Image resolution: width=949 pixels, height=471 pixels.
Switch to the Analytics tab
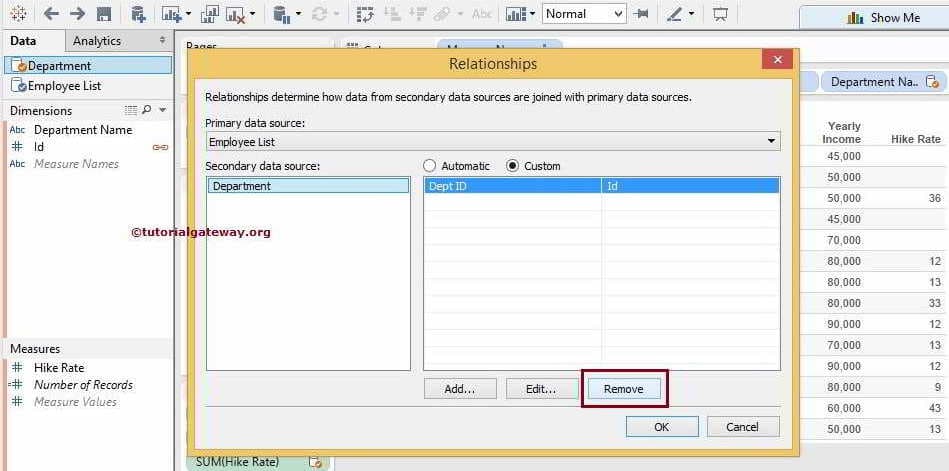tap(97, 41)
